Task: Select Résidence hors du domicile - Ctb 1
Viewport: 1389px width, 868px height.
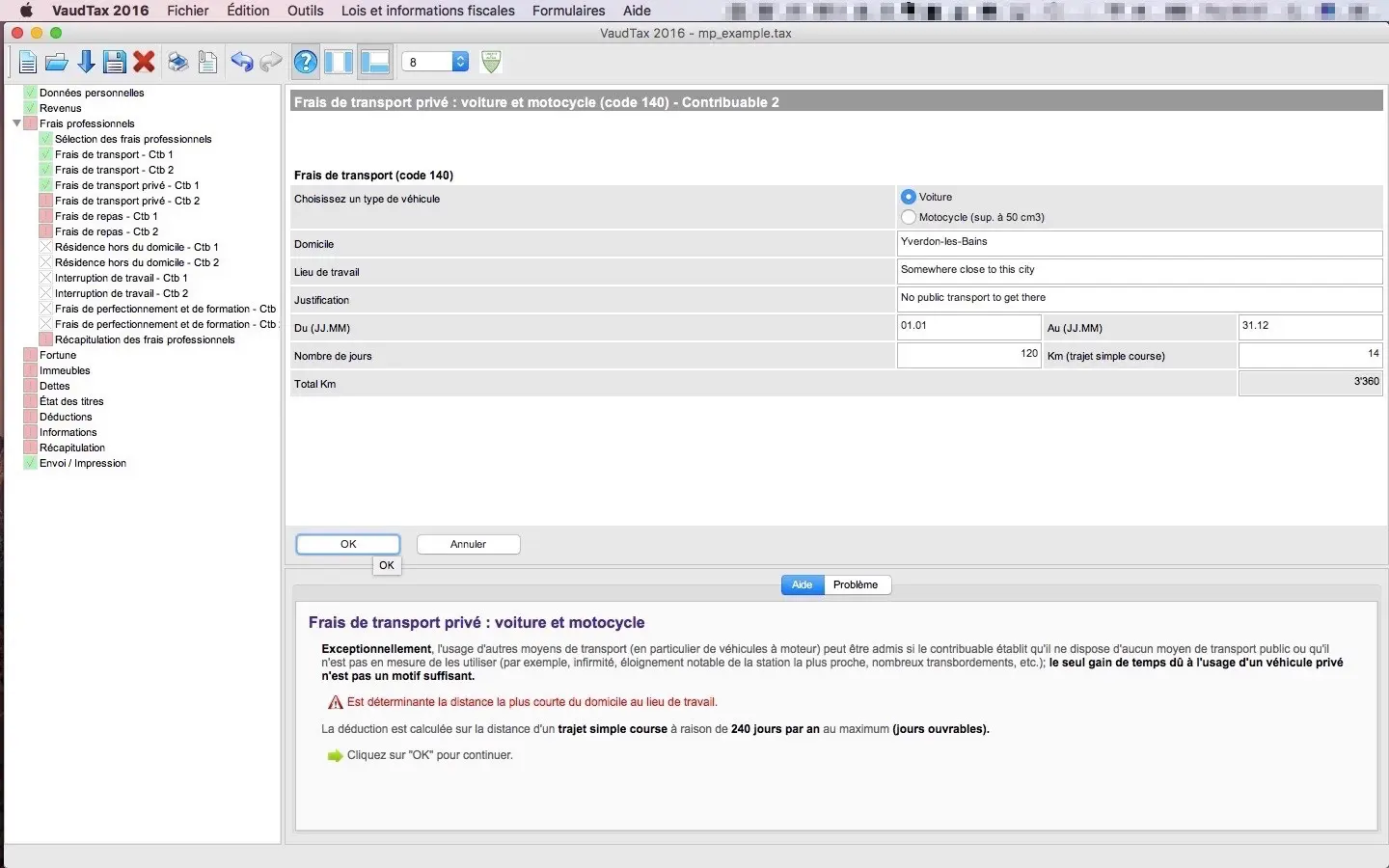Action: click(137, 247)
